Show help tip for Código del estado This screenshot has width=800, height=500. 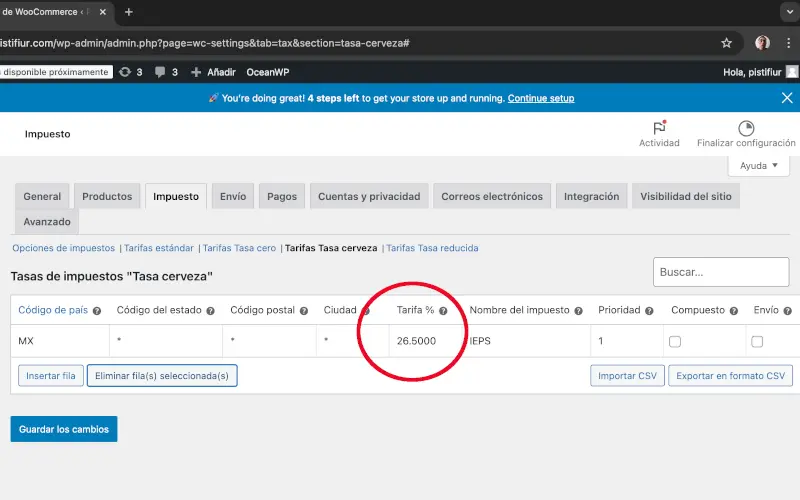pos(210,311)
